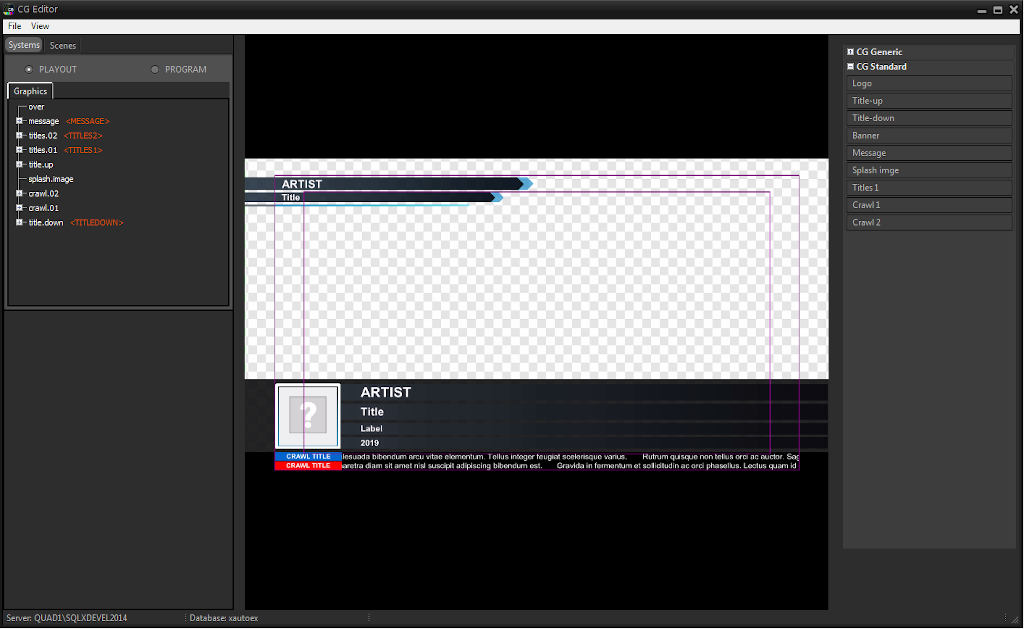Image resolution: width=1024 pixels, height=629 pixels.
Task: Switch to the Scenes tab
Action: click(63, 45)
